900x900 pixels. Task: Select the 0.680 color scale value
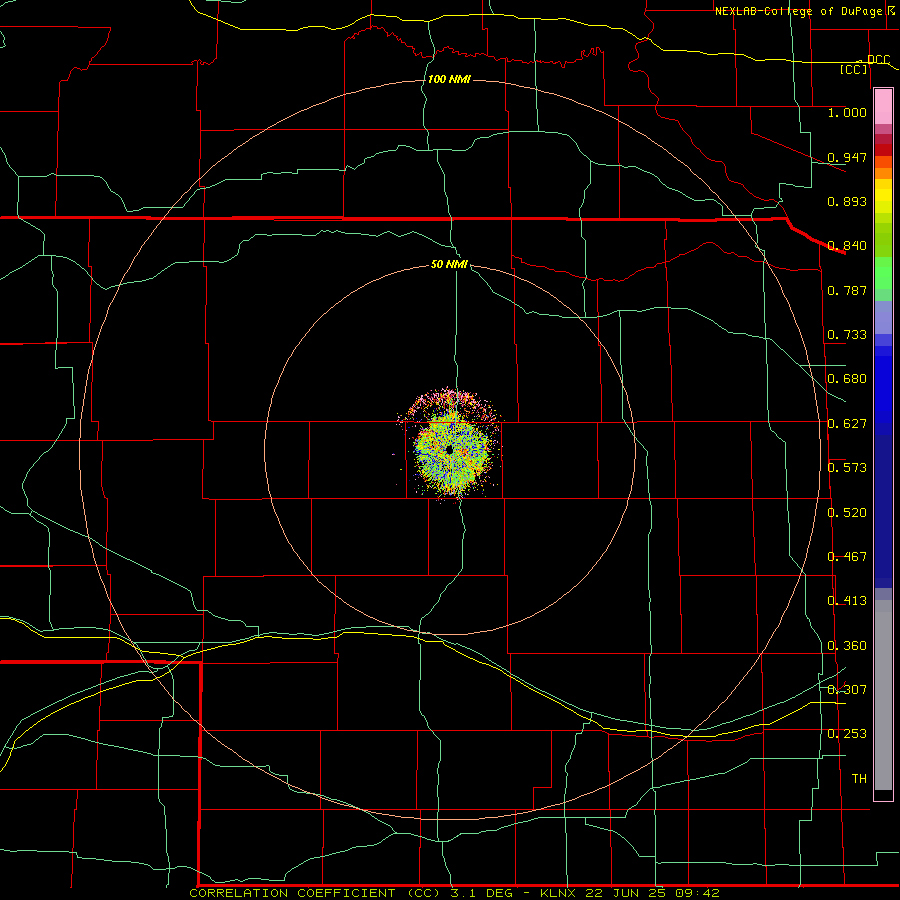847,379
